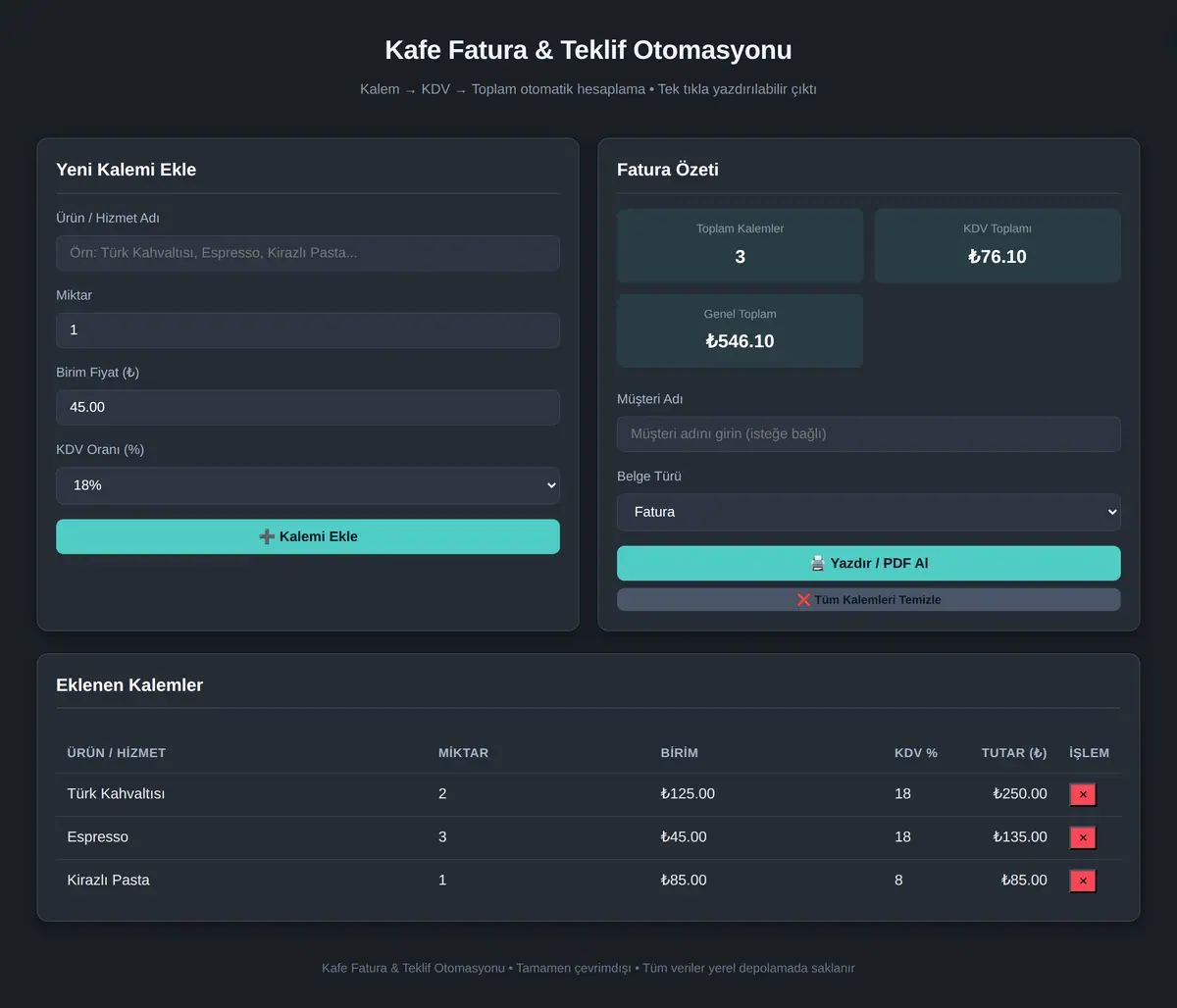
Task: Select the Fatura Özeti heading
Action: point(668,170)
